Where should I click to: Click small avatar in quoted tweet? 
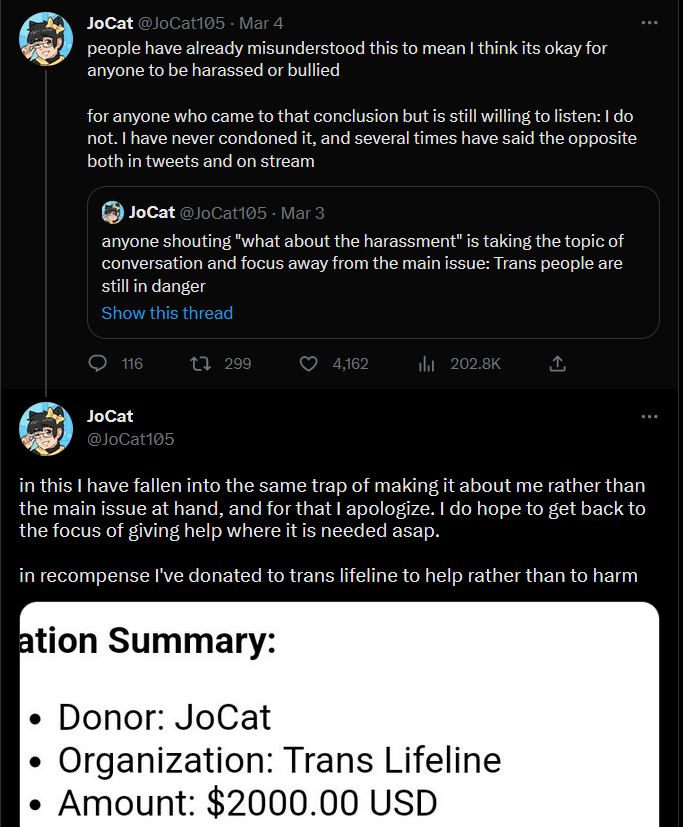click(113, 212)
